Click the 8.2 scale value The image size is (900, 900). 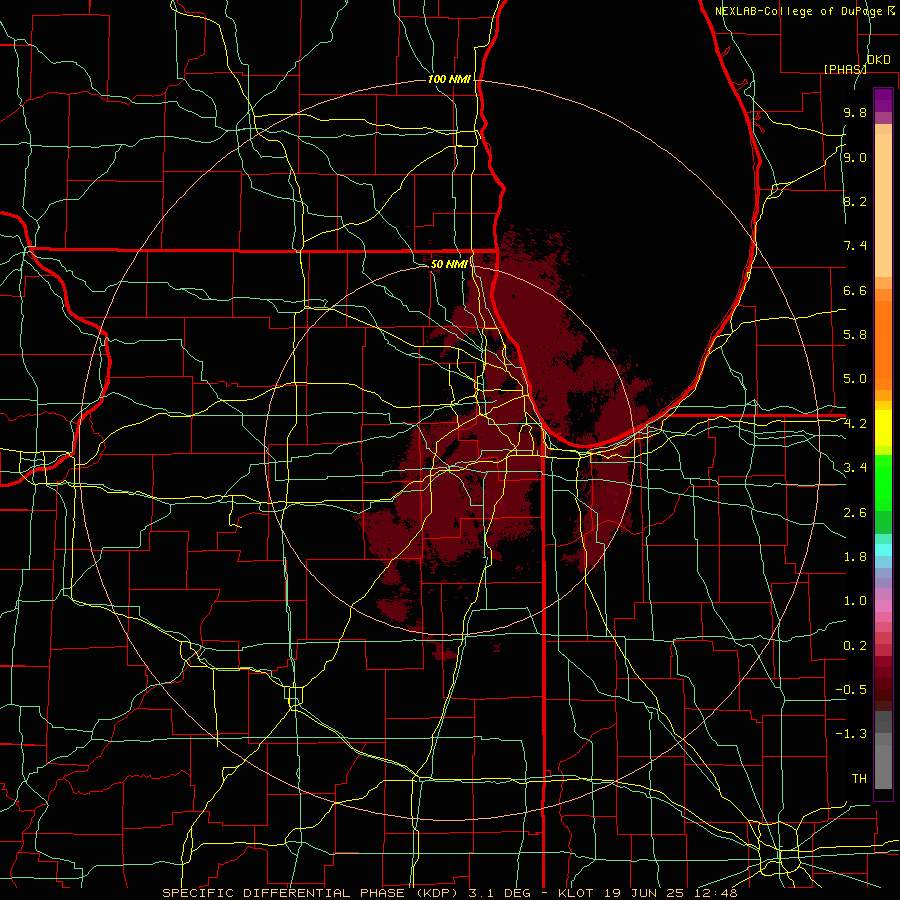point(855,201)
